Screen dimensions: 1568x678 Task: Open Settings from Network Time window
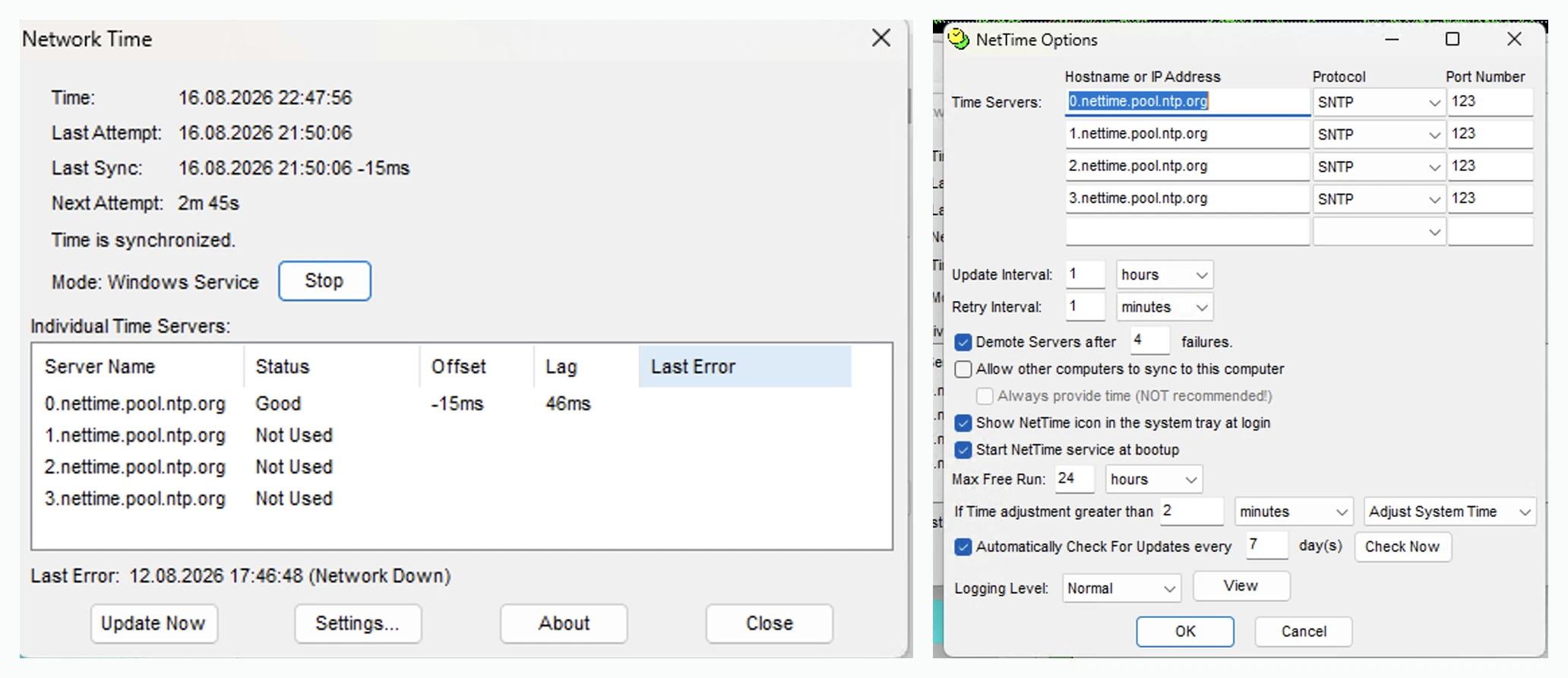tap(358, 624)
